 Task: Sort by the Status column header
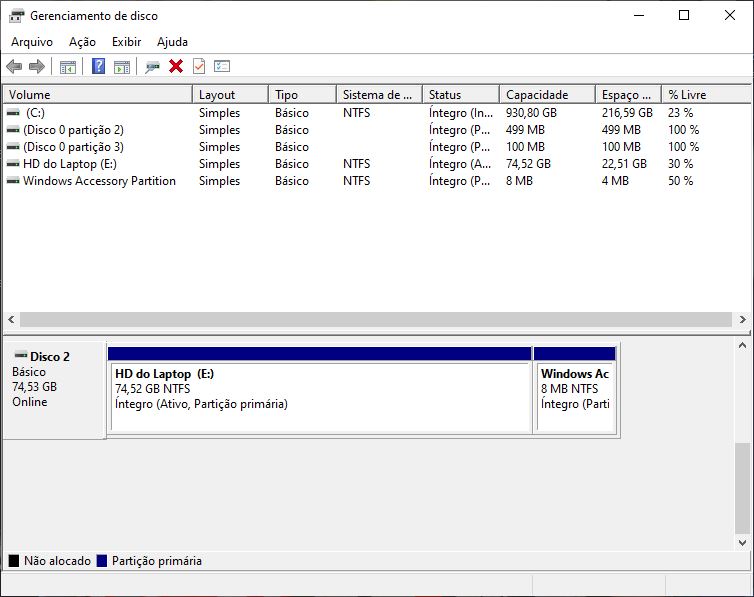pyautogui.click(x=461, y=94)
